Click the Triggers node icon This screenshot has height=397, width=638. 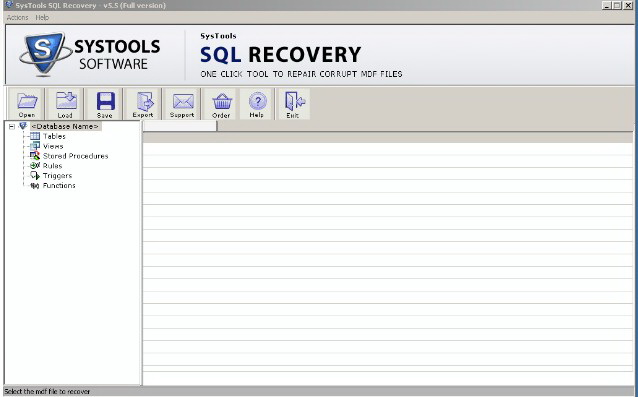pos(35,176)
